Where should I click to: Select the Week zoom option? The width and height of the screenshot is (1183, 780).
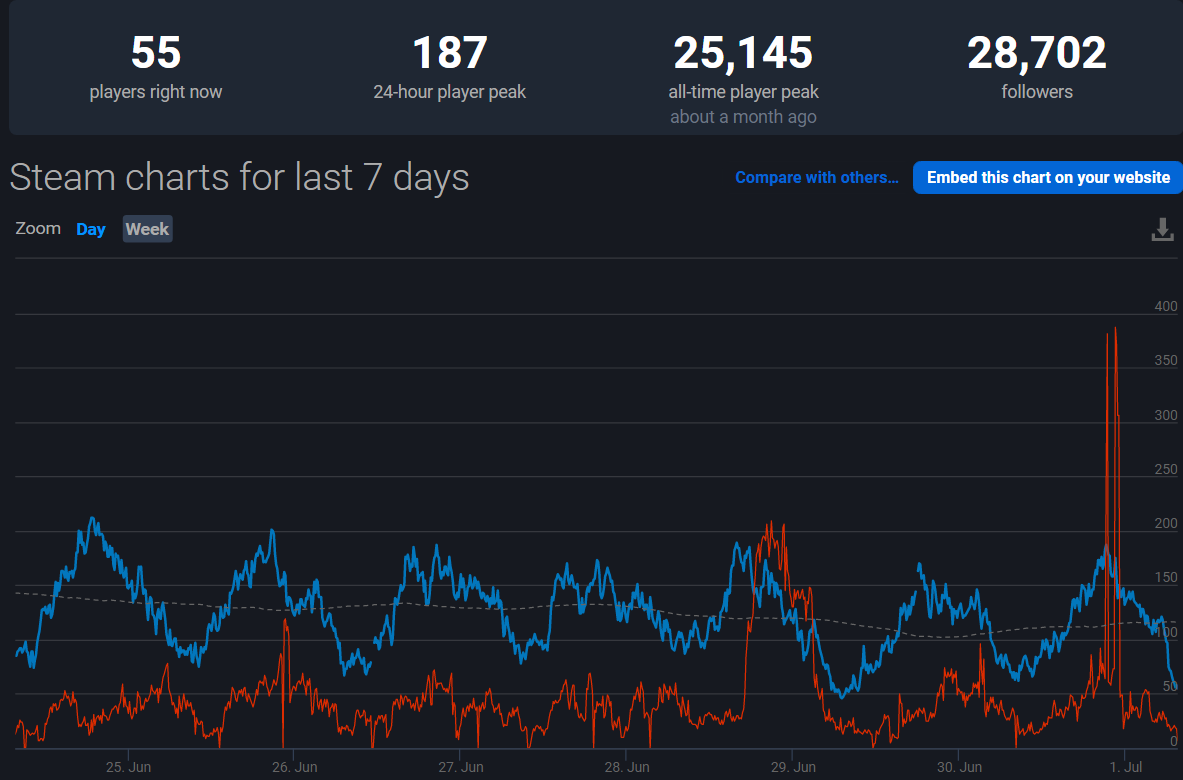pos(147,229)
